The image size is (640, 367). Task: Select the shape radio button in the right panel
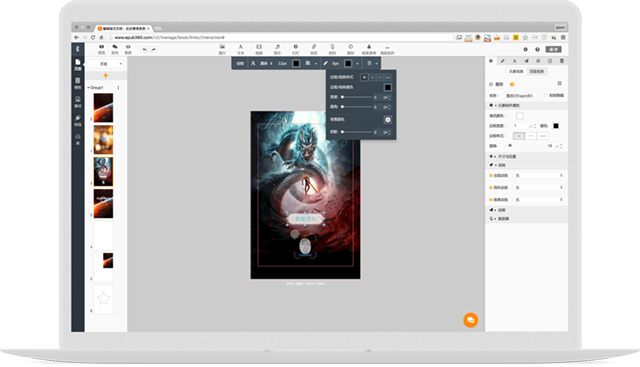point(491,84)
